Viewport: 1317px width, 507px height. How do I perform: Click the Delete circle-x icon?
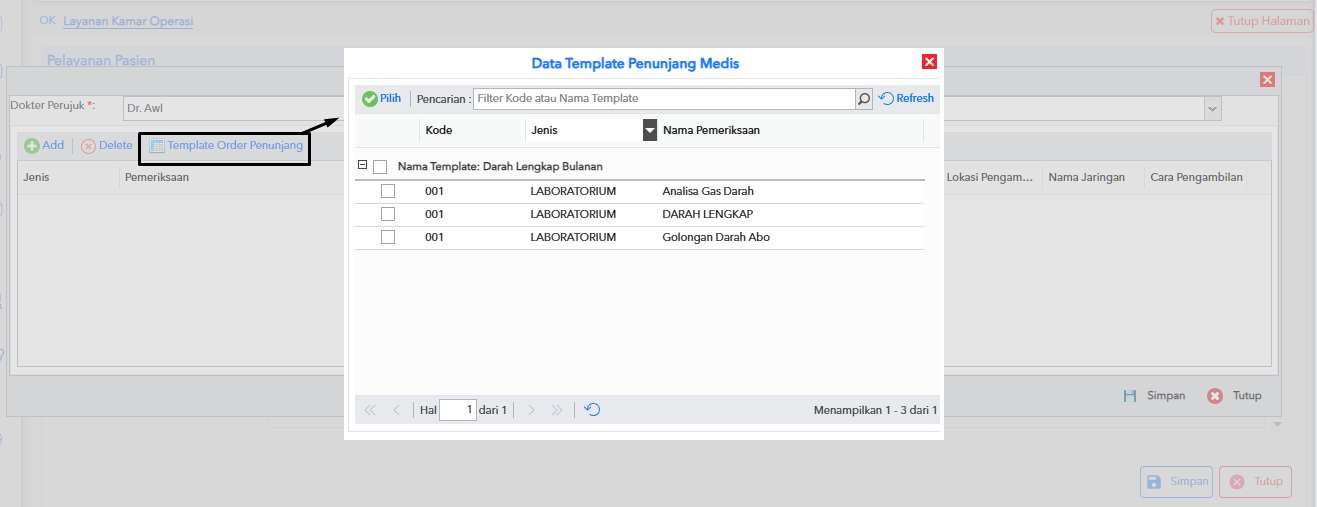point(88,146)
